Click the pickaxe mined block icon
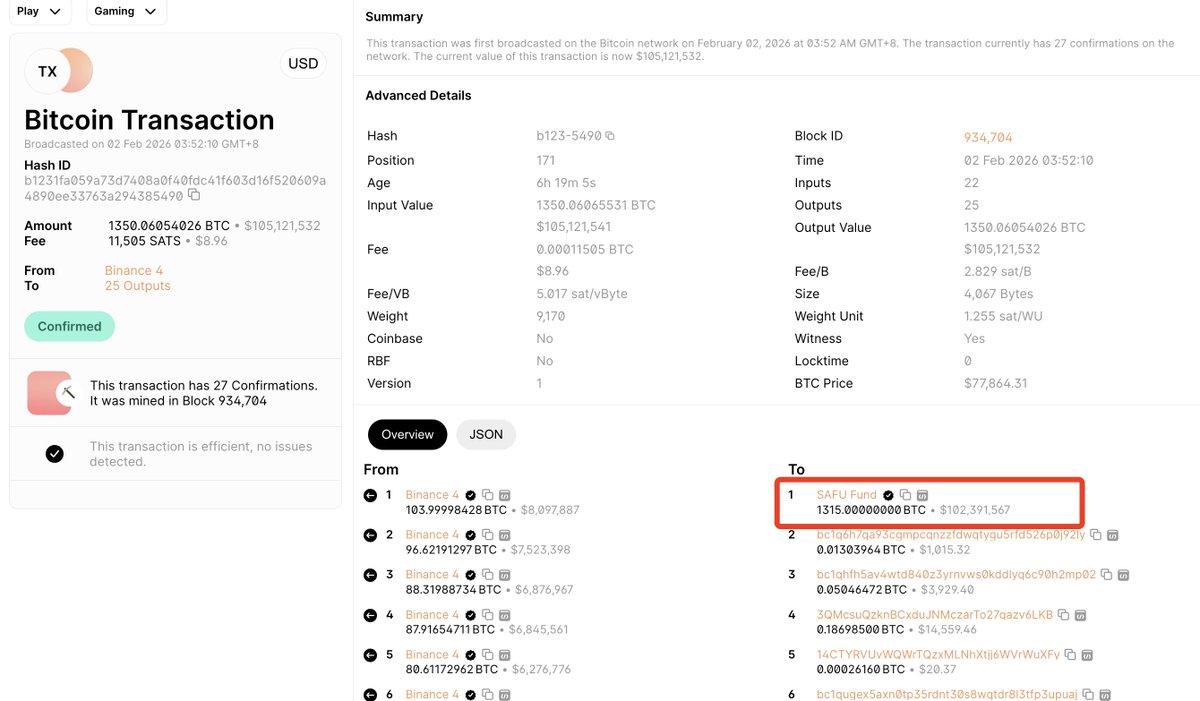Viewport: 1200px width, 701px height. pos(66,393)
